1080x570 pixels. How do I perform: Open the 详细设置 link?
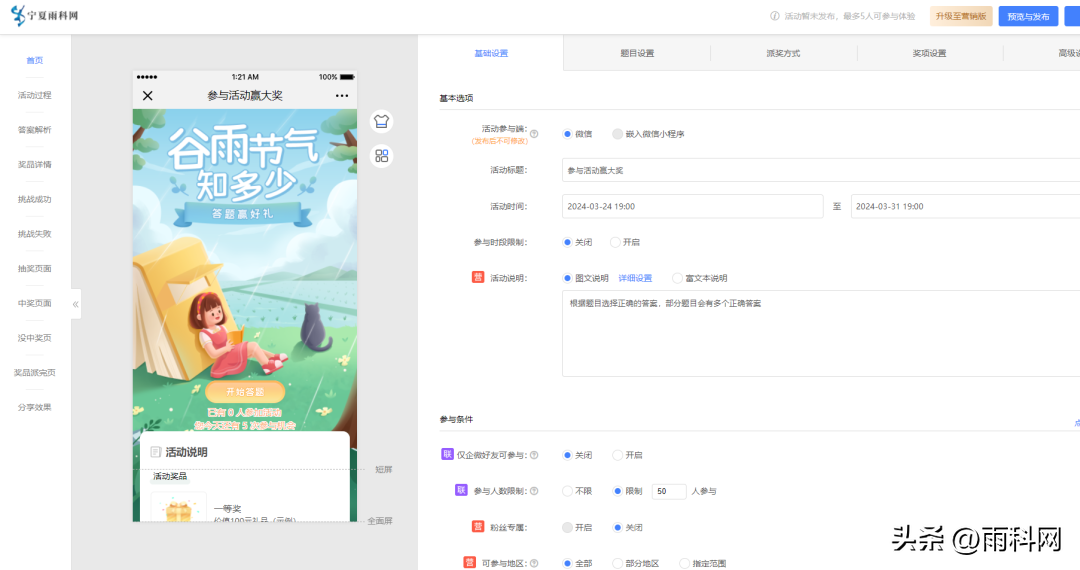[x=634, y=278]
